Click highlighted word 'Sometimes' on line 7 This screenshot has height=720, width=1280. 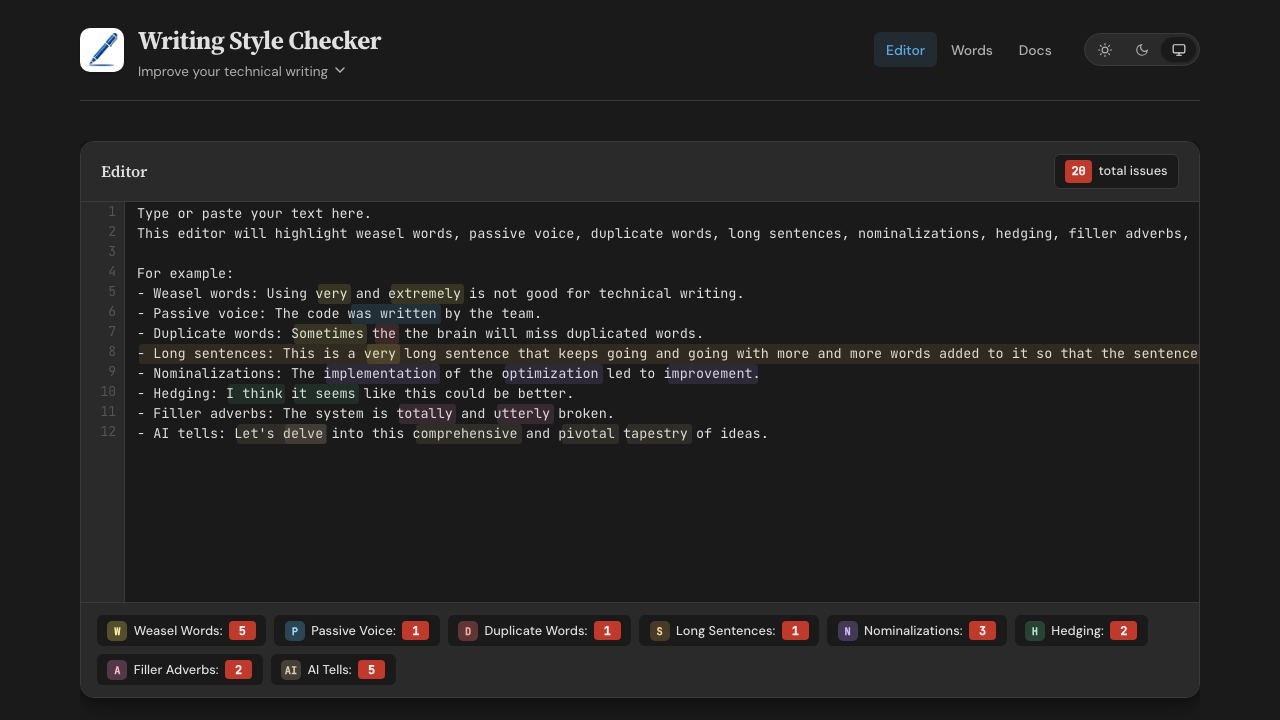tap(328, 333)
